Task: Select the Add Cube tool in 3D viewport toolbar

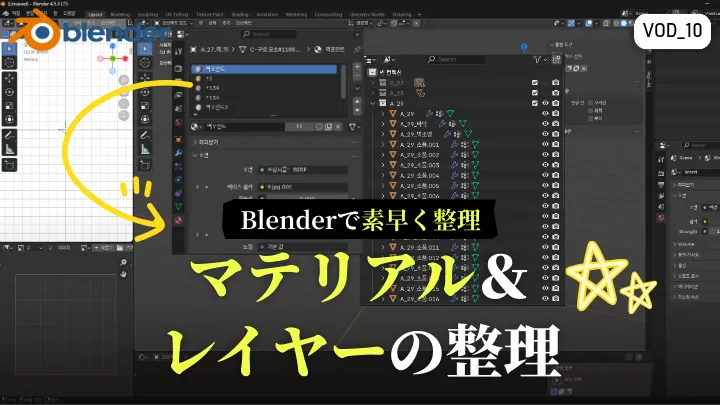Action: 145,164
